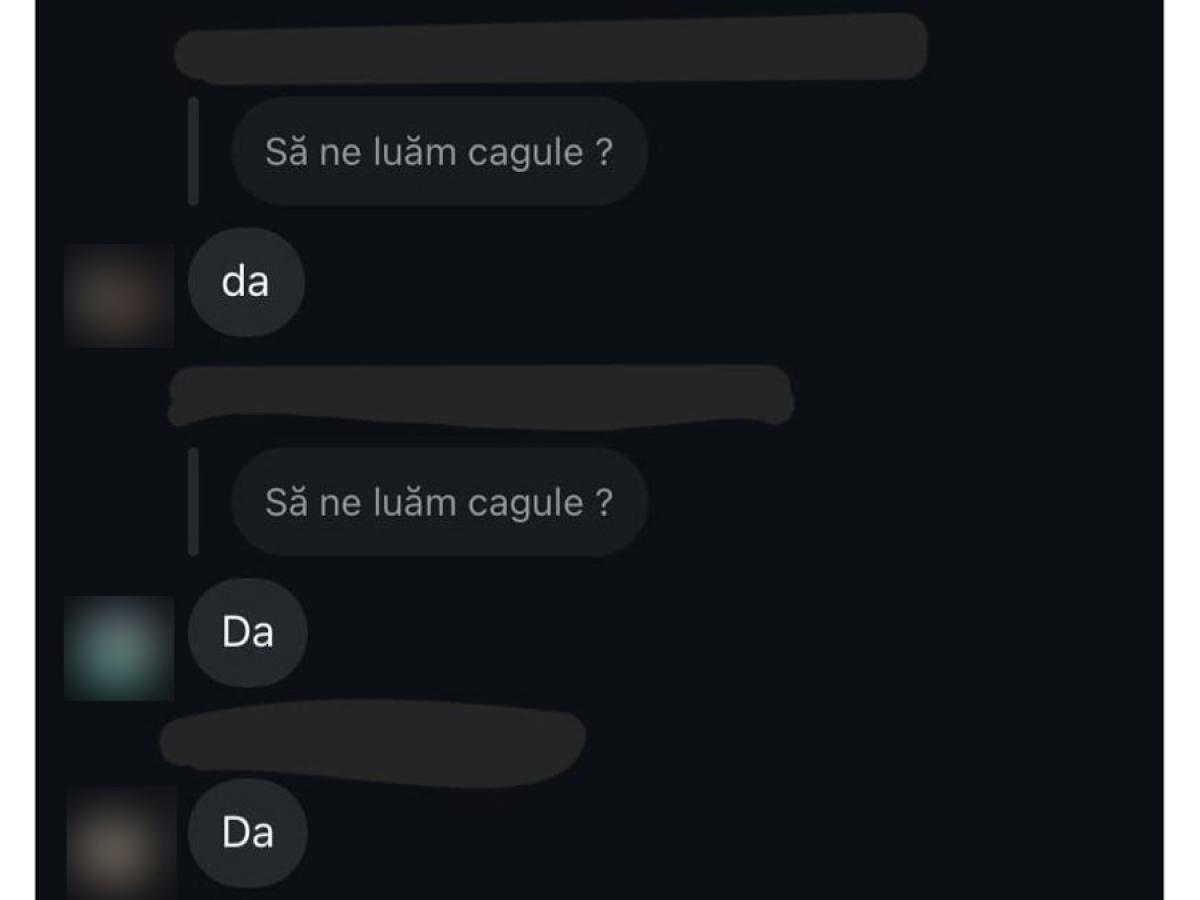Click the vertical reply line beside the first quote
Screen dimensions: 1200x900
pyautogui.click(x=193, y=151)
